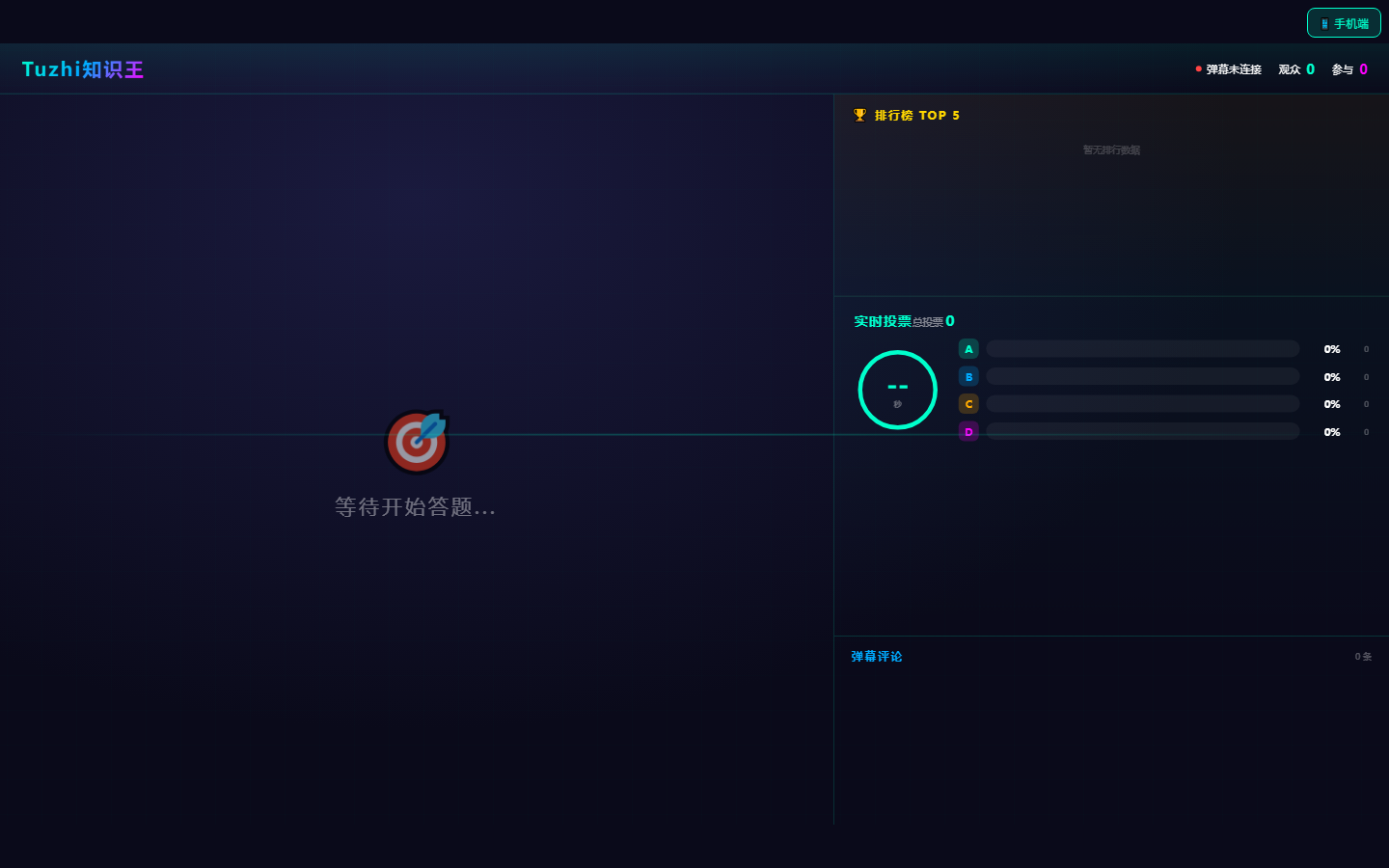Click the circular countdown timer

click(x=898, y=390)
